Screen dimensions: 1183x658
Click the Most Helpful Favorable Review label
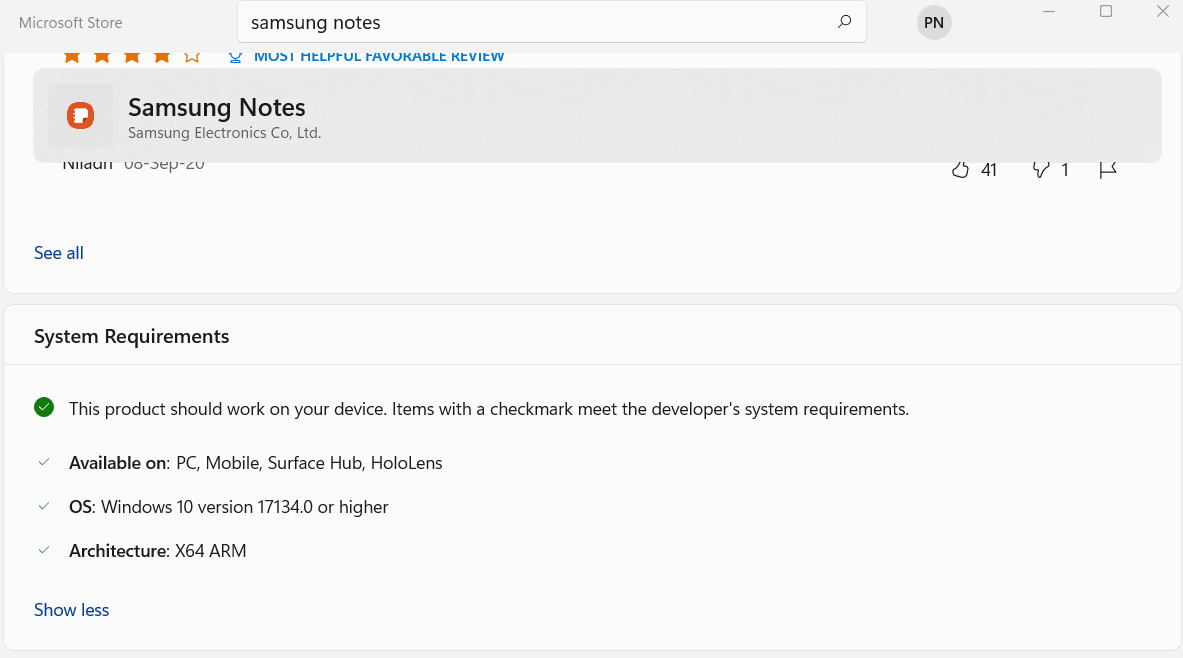coord(379,57)
